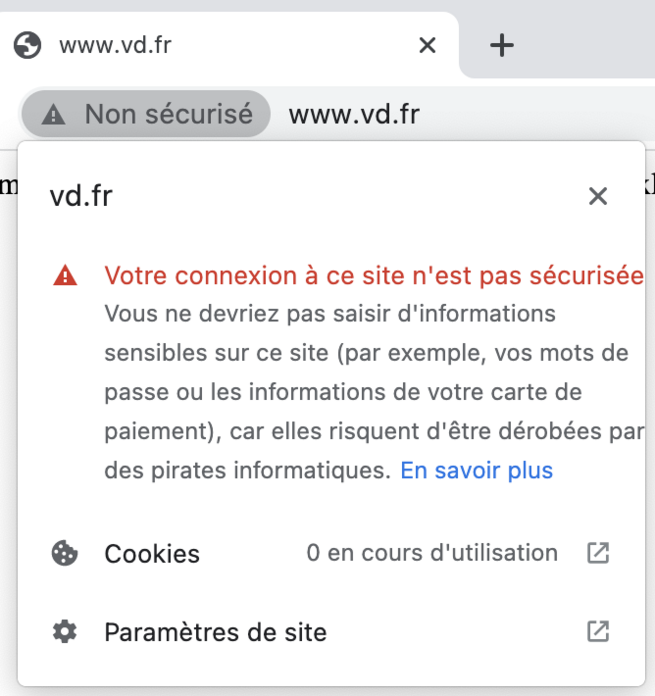655x696 pixels.
Task: Open the En savoir plus link
Action: [x=477, y=471]
